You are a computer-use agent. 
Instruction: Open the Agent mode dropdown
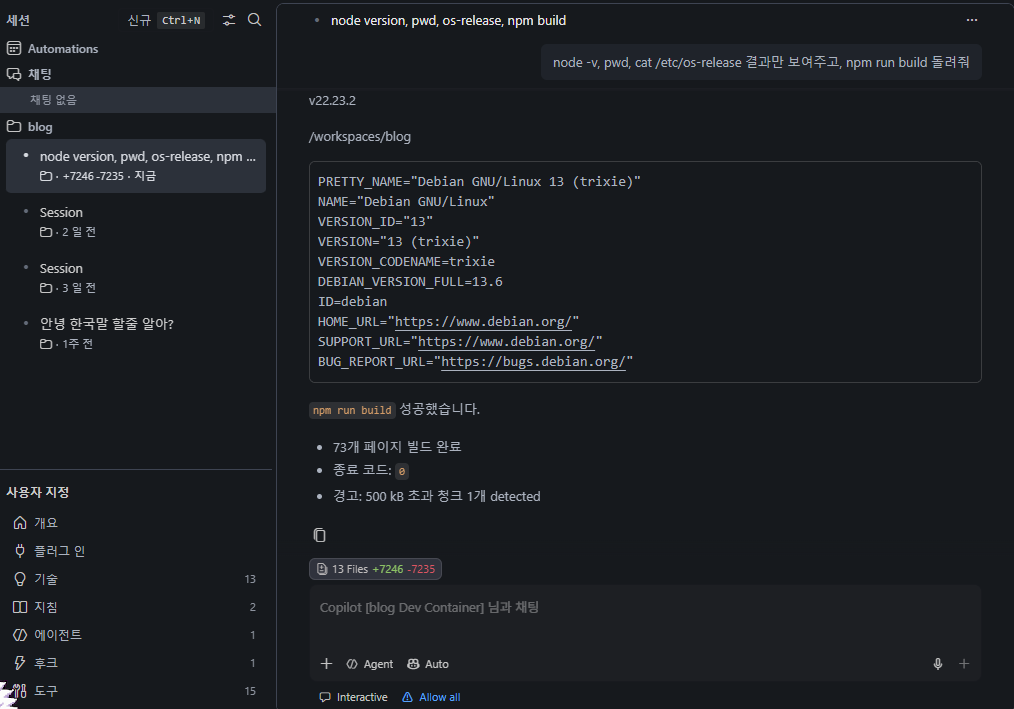[370, 664]
